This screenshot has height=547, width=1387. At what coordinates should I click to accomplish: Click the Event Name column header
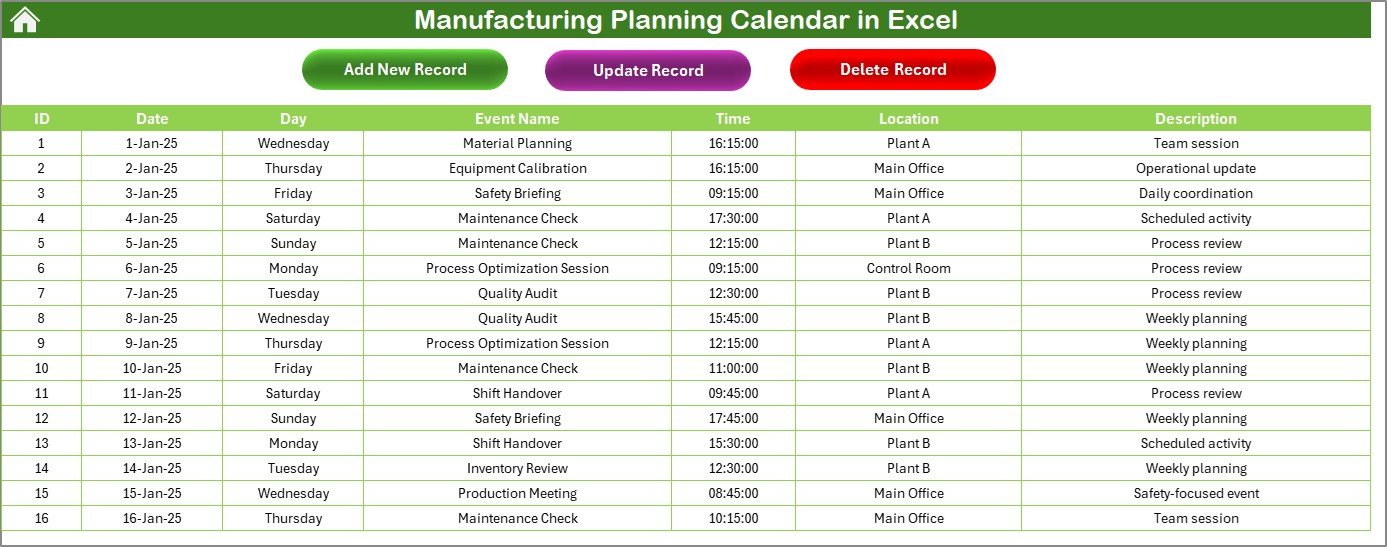(x=517, y=118)
